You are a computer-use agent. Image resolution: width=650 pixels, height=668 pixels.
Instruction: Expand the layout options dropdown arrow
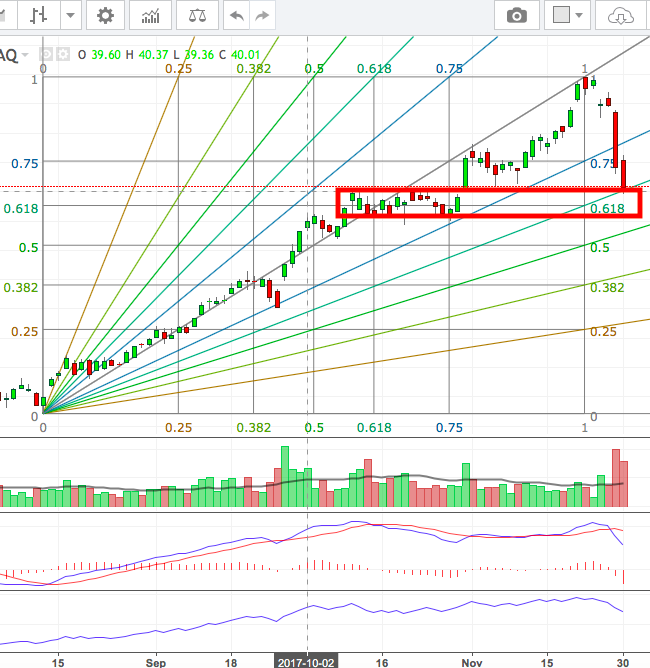coord(583,16)
